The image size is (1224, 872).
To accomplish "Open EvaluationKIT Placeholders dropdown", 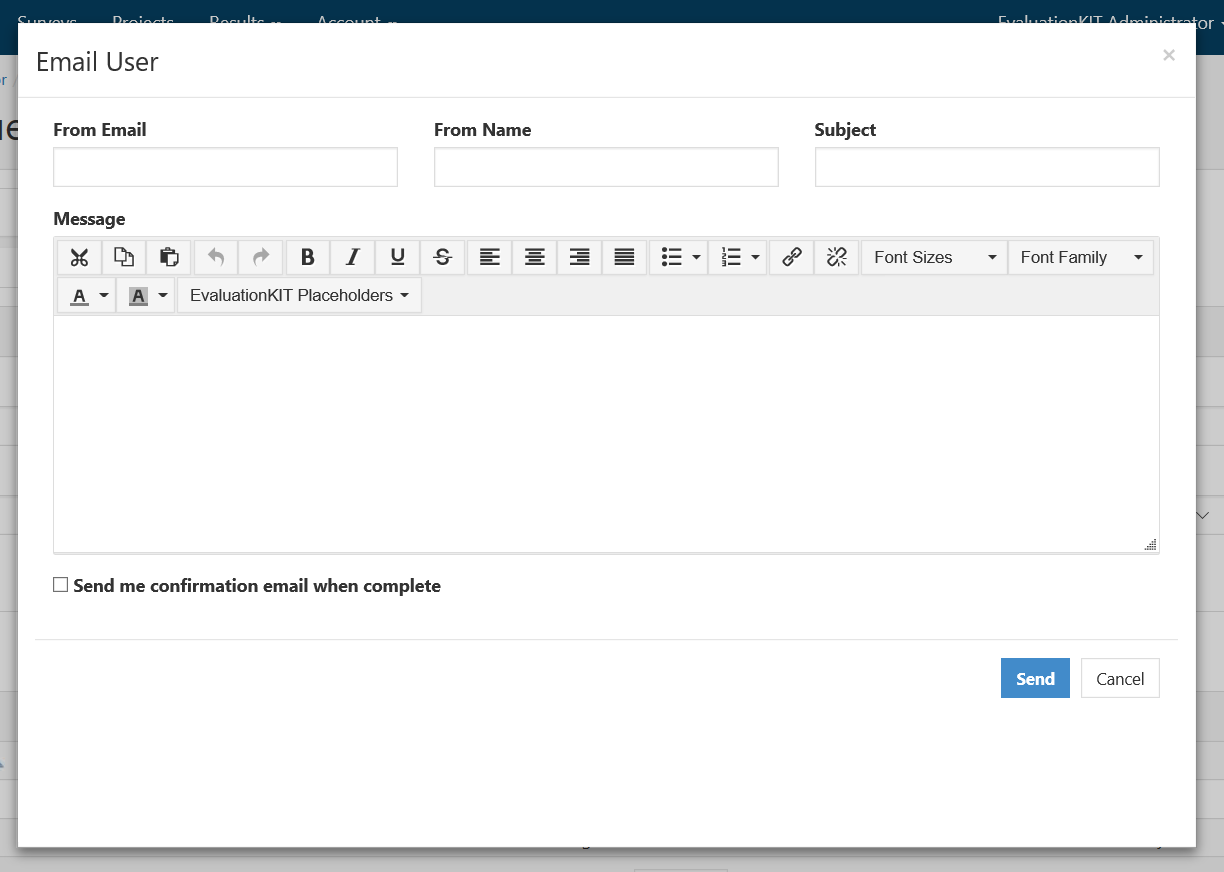I will tap(299, 296).
